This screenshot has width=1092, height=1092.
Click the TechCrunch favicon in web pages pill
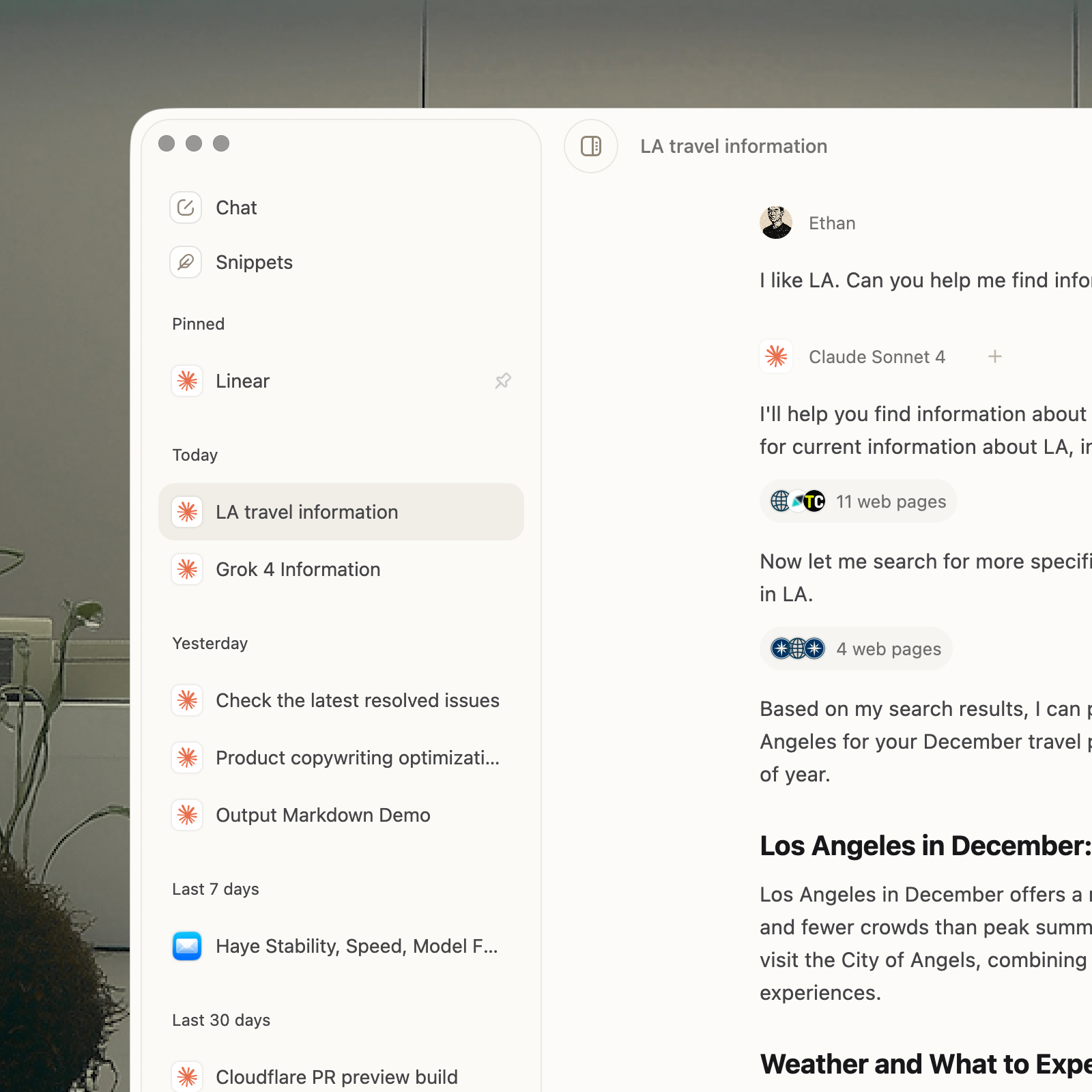pyautogui.click(x=814, y=501)
